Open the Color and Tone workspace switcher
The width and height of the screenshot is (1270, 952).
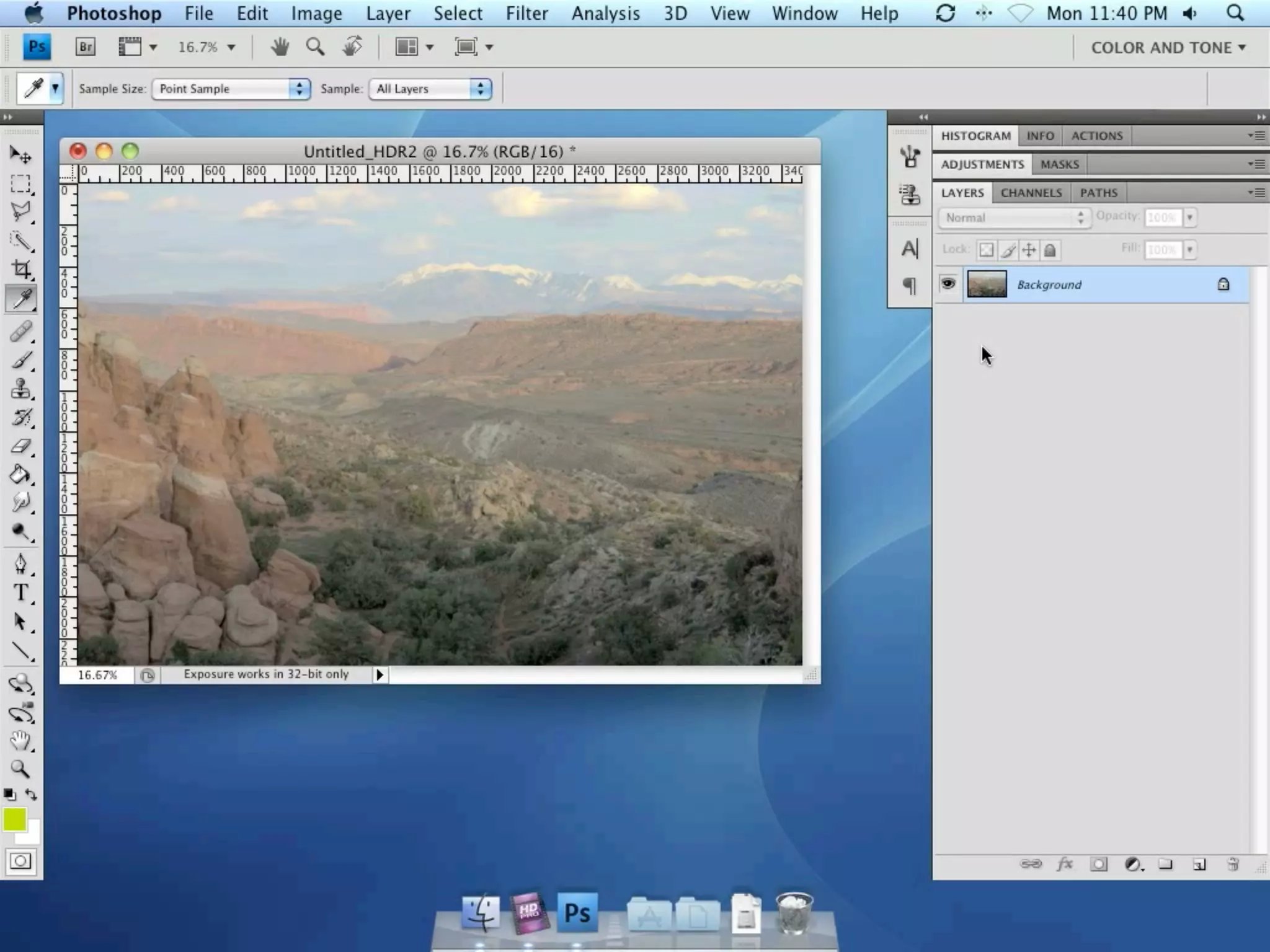click(x=1168, y=48)
